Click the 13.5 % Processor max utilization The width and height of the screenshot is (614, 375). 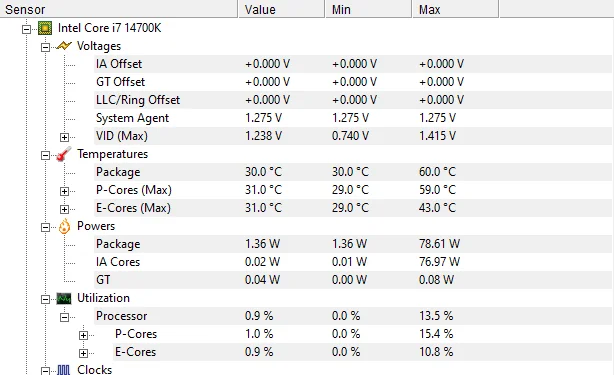click(436, 316)
